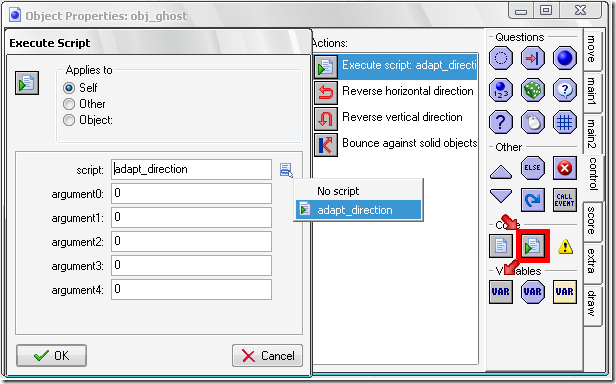The height and width of the screenshot is (384, 616).
Task: Select the Object radio button
Action: [x=69, y=120]
